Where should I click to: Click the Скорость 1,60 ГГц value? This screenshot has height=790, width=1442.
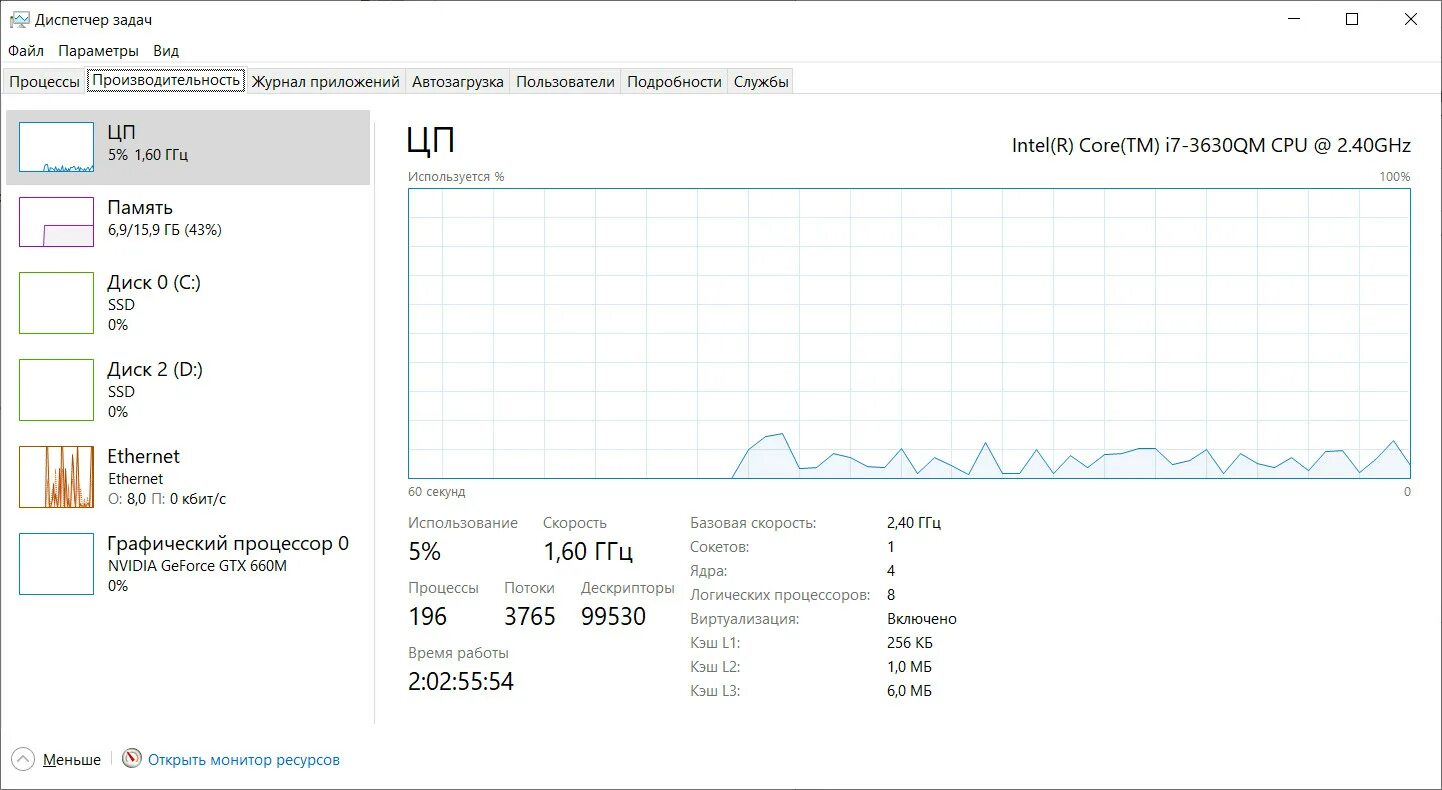[x=588, y=551]
